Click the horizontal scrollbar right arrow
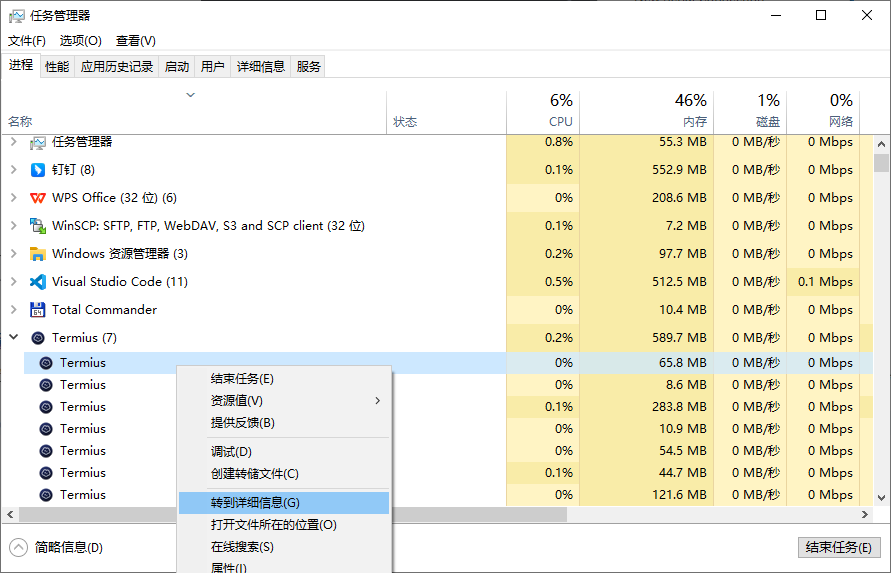The height and width of the screenshot is (573, 891). 865,514
